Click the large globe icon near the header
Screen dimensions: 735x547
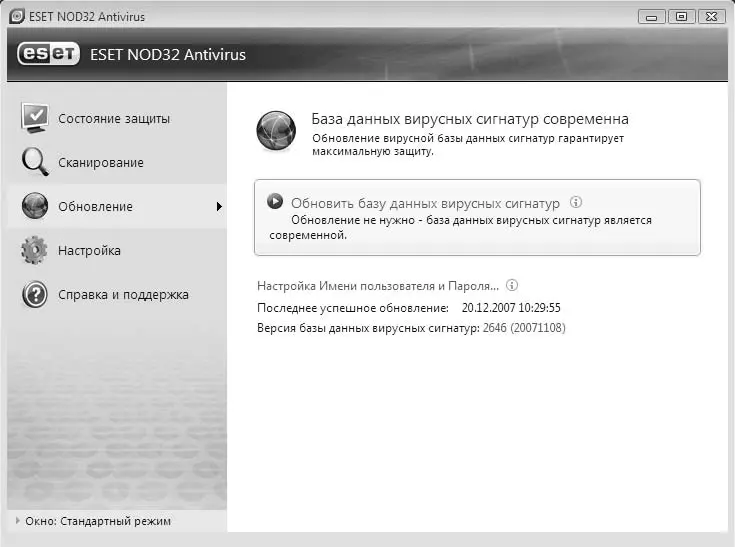(276, 131)
